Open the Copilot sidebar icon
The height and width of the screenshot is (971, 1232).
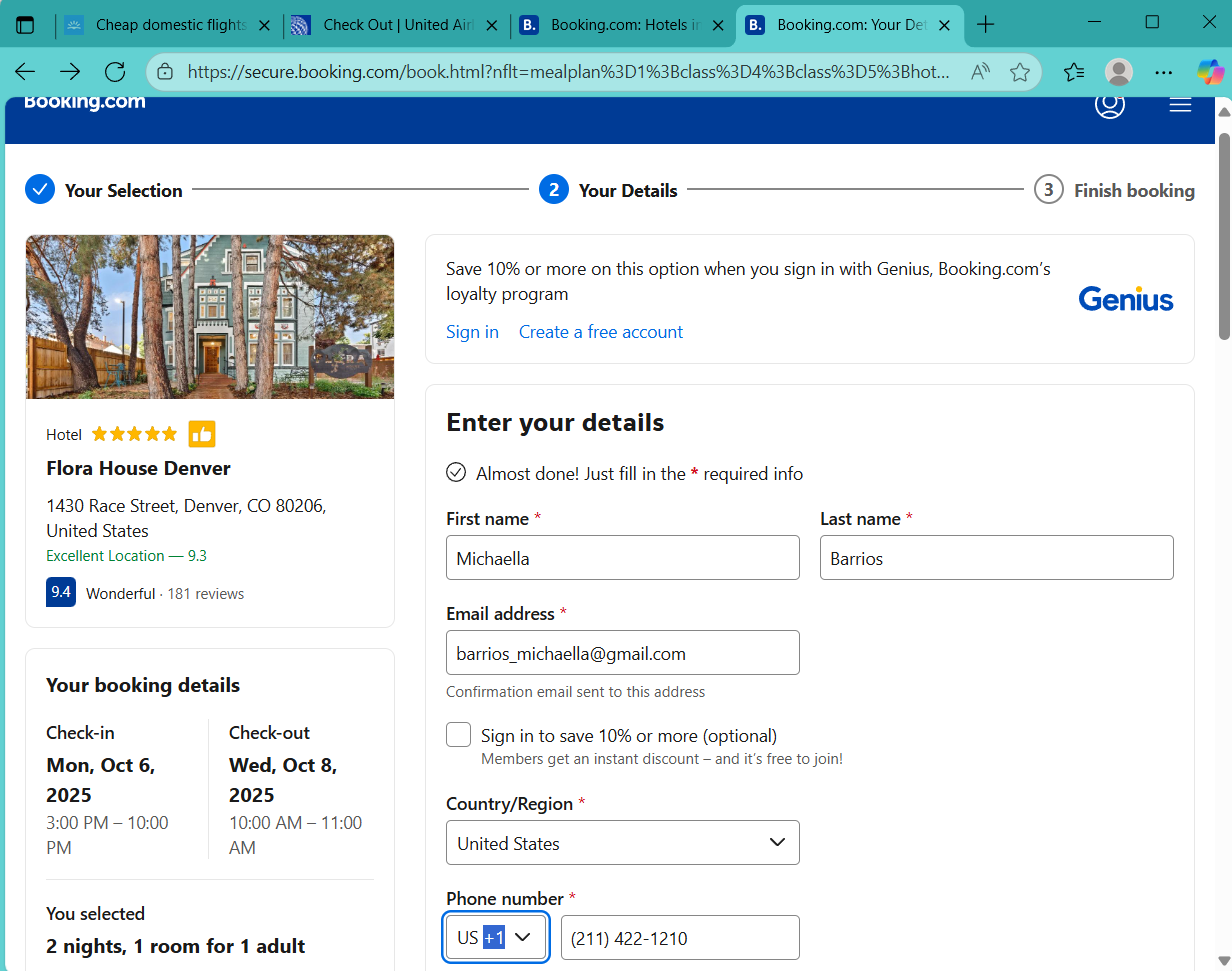click(x=1210, y=71)
